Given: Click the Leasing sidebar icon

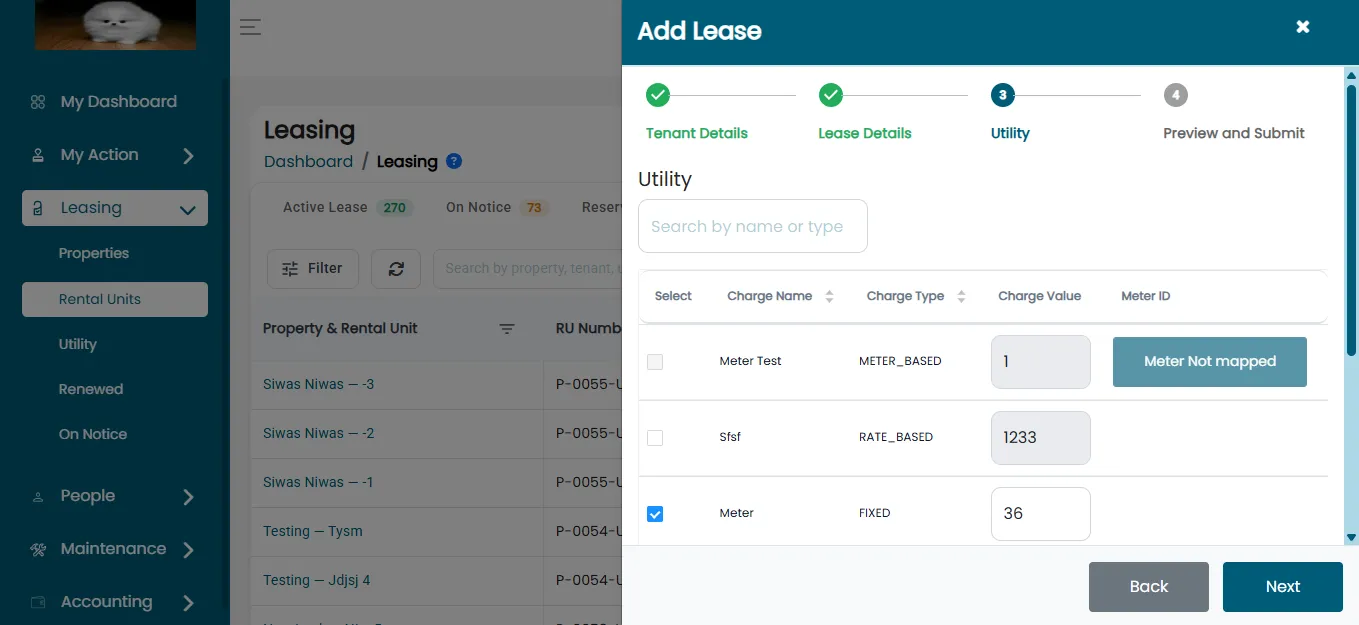Looking at the screenshot, I should (38, 208).
